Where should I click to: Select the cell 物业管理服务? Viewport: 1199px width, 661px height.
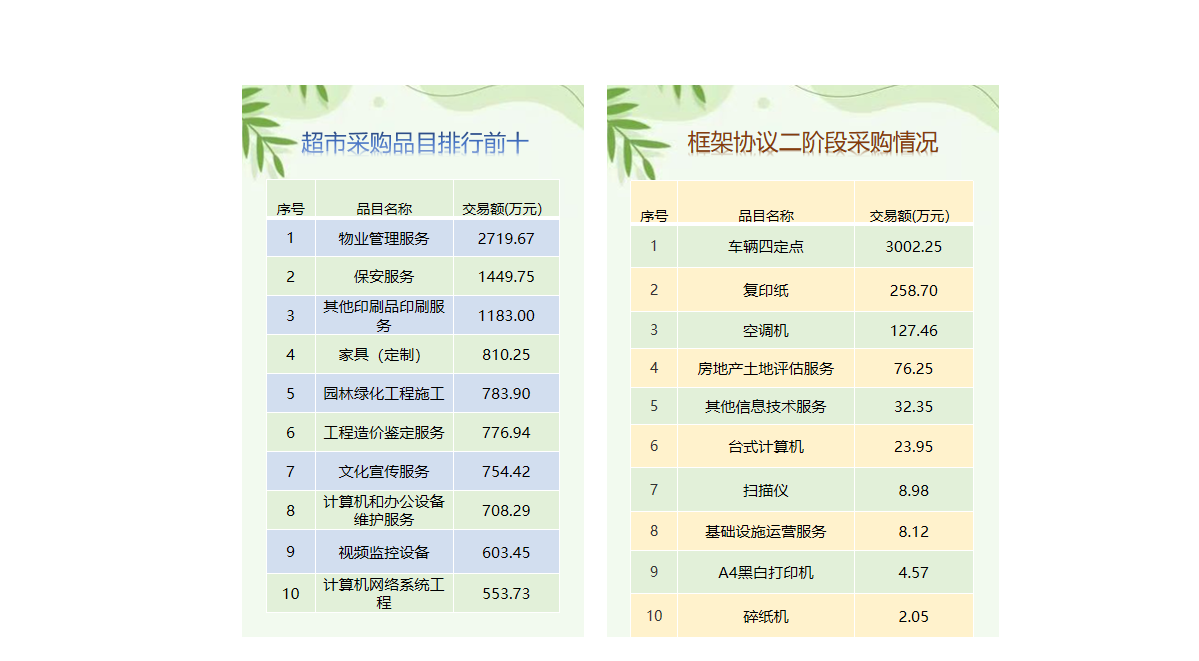(384, 239)
